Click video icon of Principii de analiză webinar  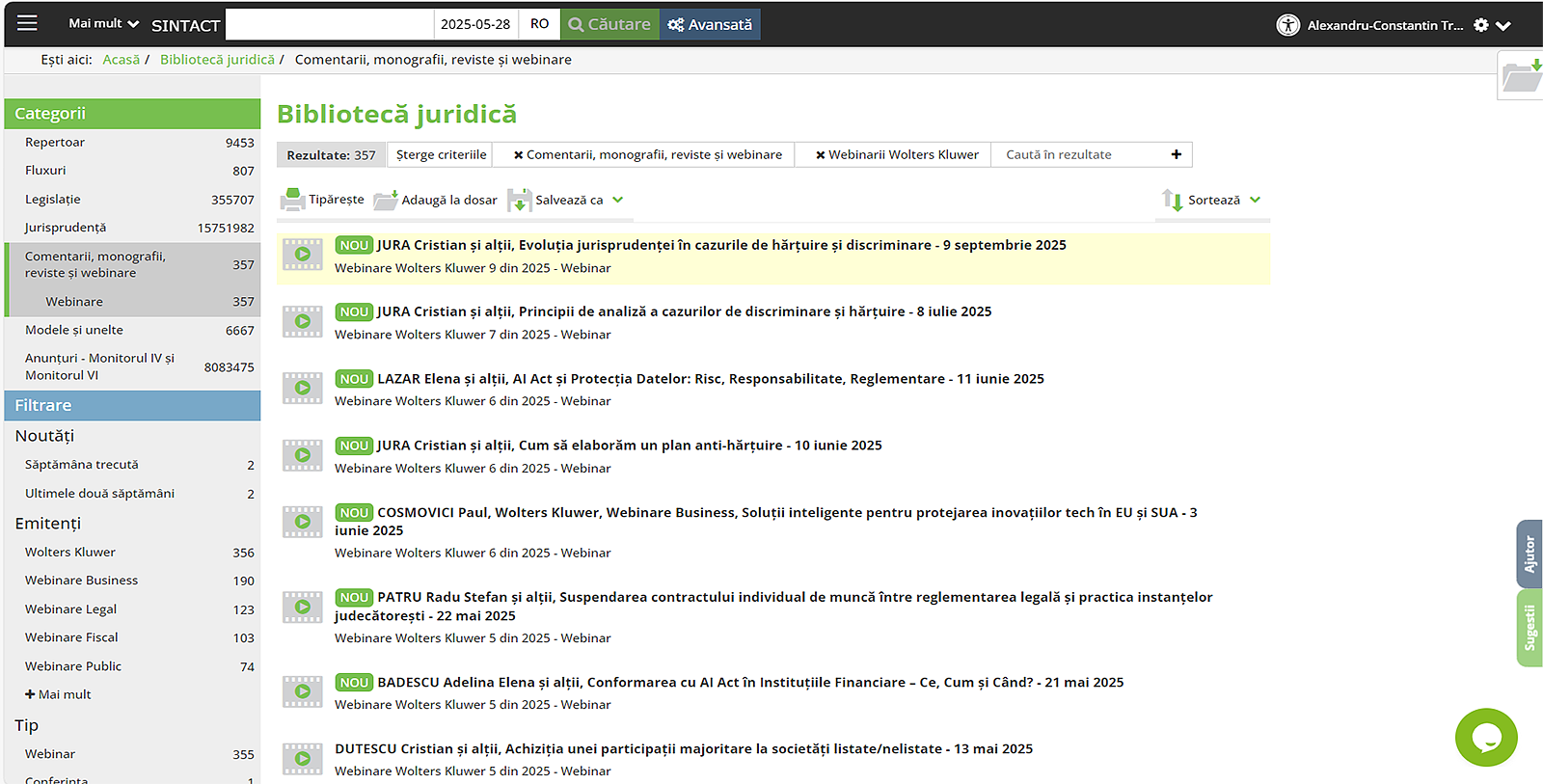click(x=303, y=321)
